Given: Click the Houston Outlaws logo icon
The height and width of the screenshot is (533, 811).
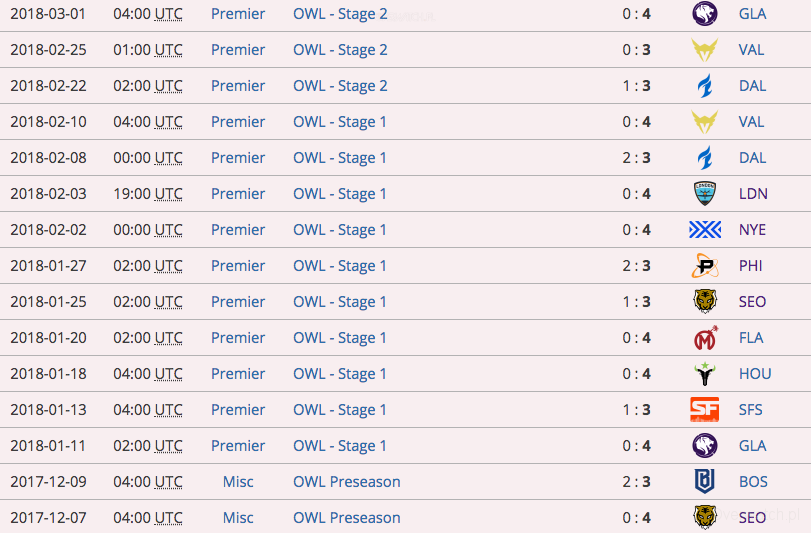Looking at the screenshot, I should tap(704, 374).
